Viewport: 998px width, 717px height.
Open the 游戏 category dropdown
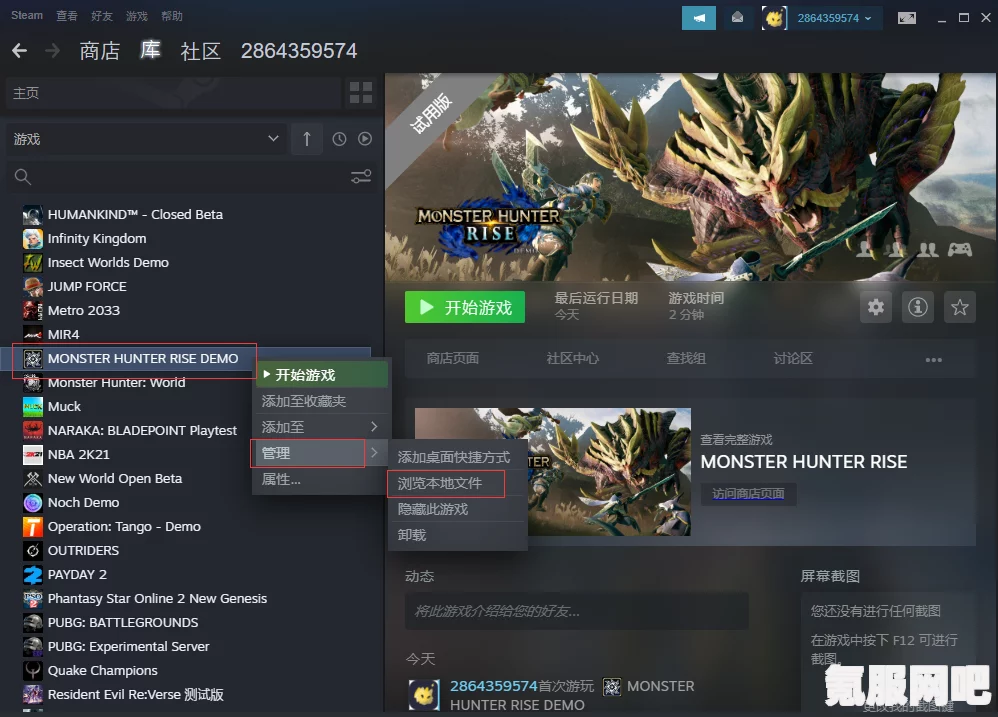click(x=145, y=139)
